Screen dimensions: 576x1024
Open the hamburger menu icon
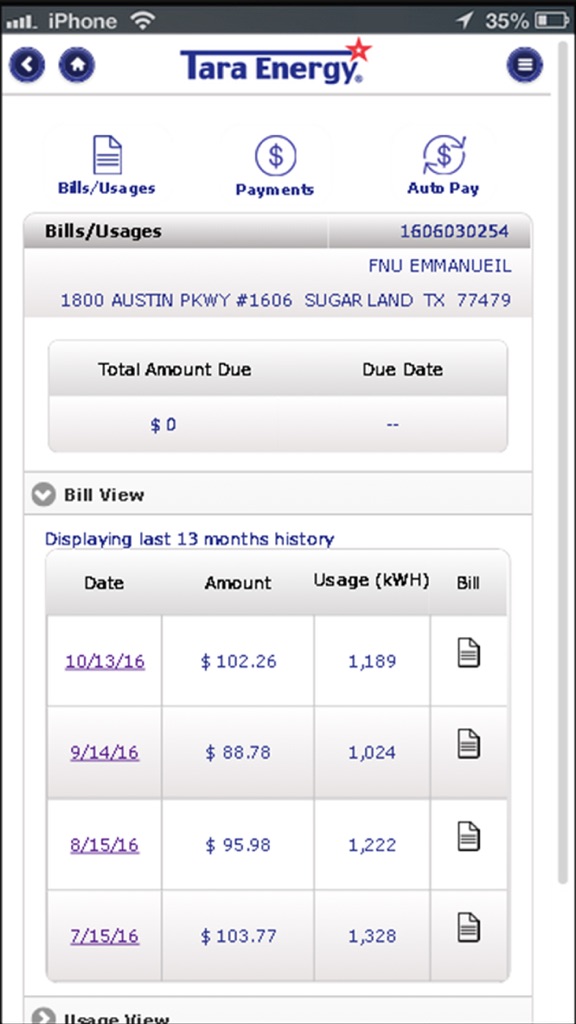pyautogui.click(x=525, y=65)
